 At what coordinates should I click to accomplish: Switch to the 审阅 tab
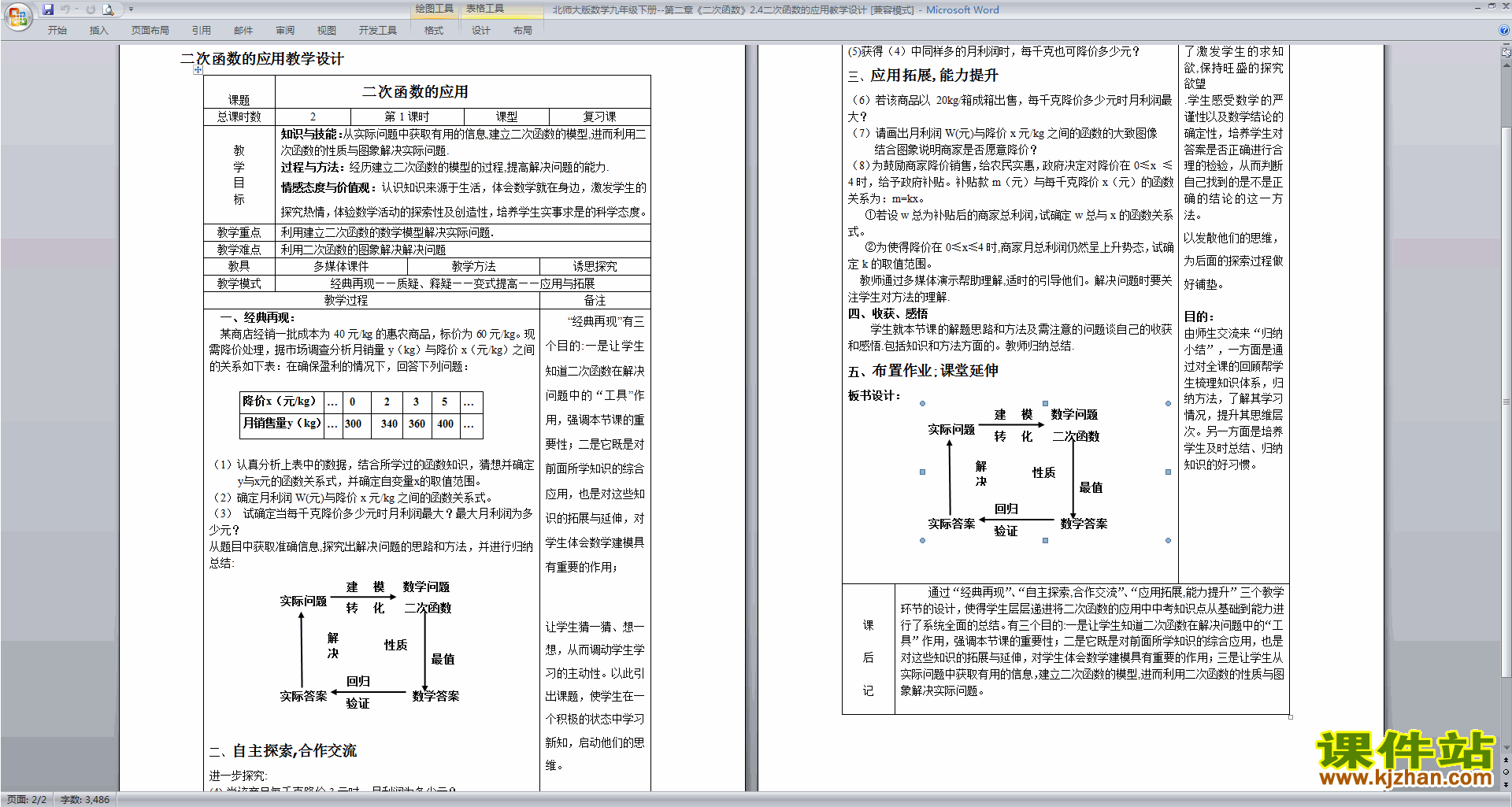click(284, 30)
